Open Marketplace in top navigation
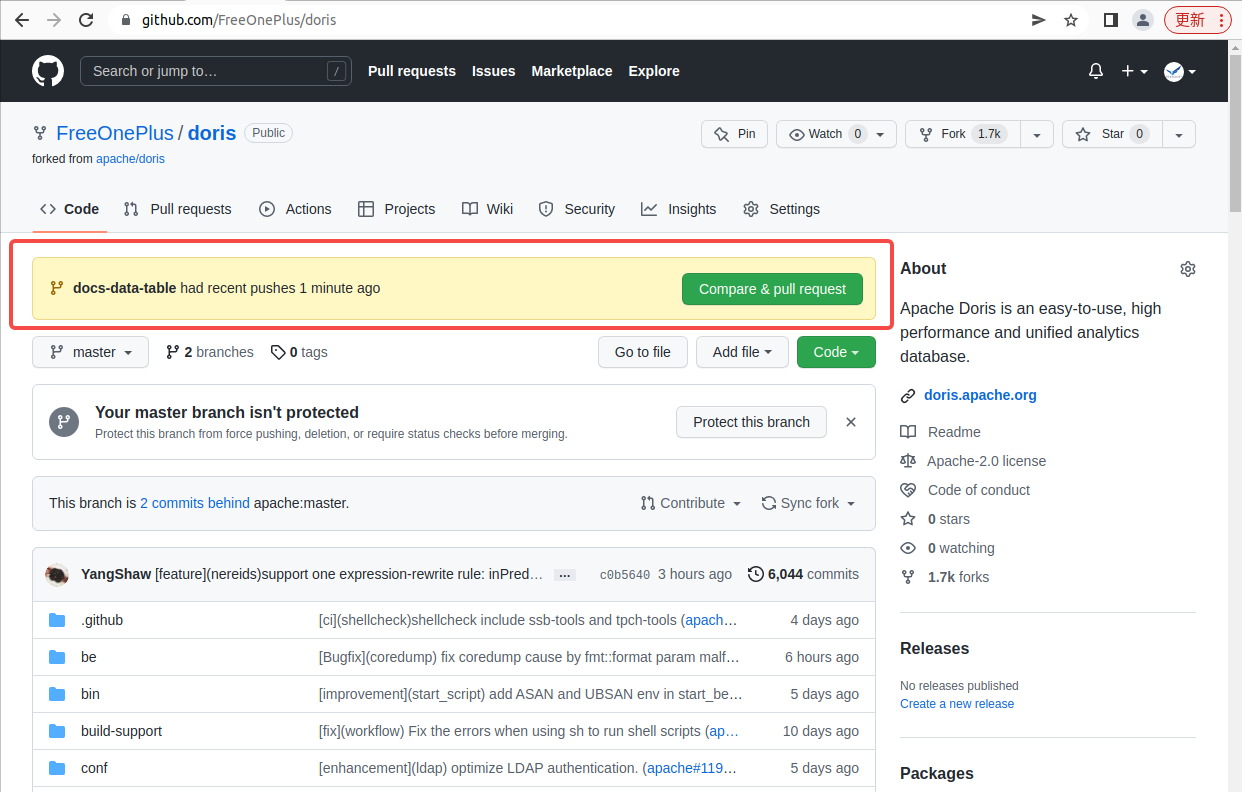Image resolution: width=1242 pixels, height=792 pixels. [572, 71]
